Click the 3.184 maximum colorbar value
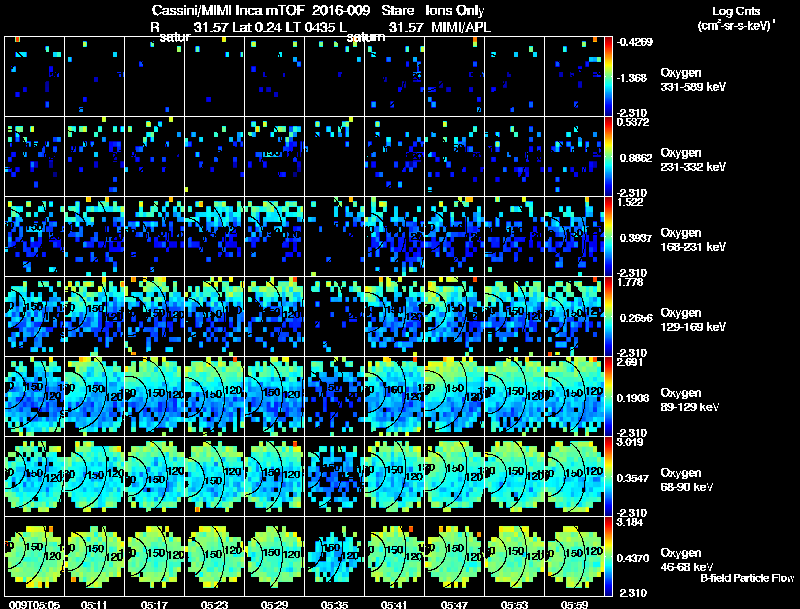800x609 pixels. pos(630,522)
